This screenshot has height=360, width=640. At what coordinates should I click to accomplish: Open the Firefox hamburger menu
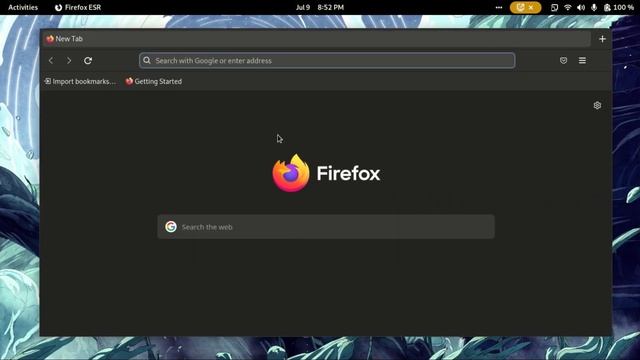[x=582, y=60]
